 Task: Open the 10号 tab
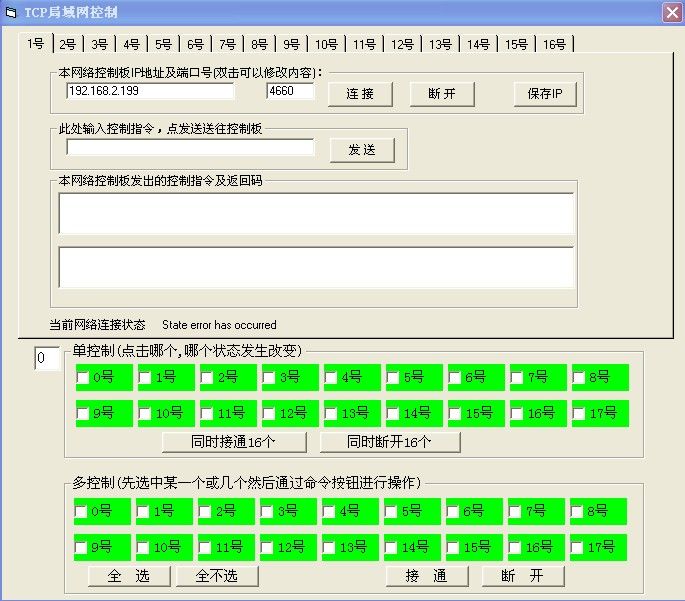click(326, 44)
